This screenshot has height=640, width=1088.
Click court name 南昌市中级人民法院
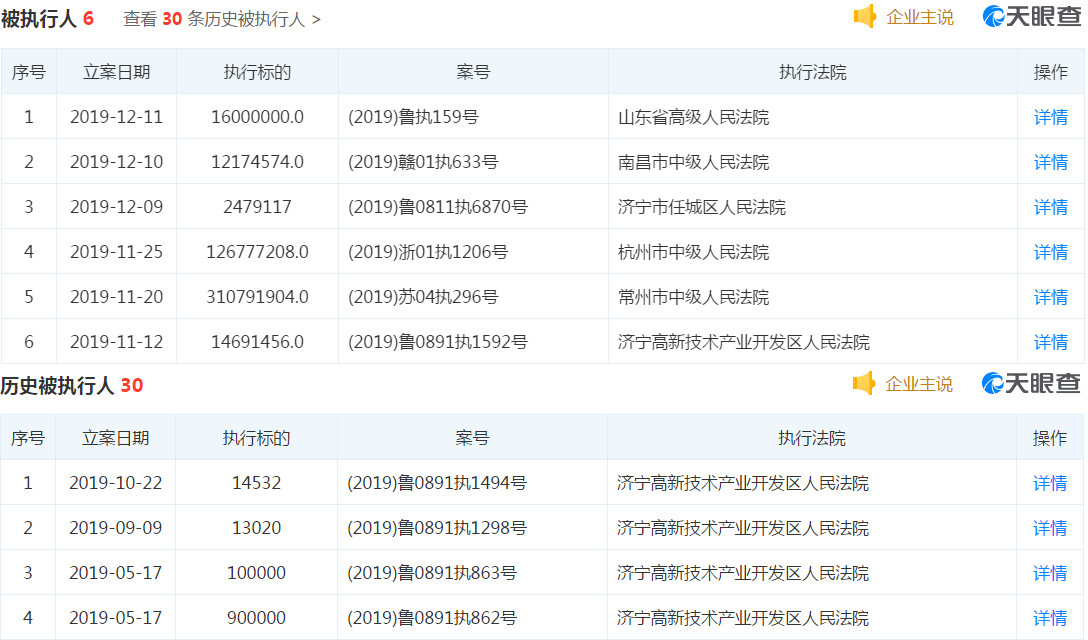pos(693,162)
